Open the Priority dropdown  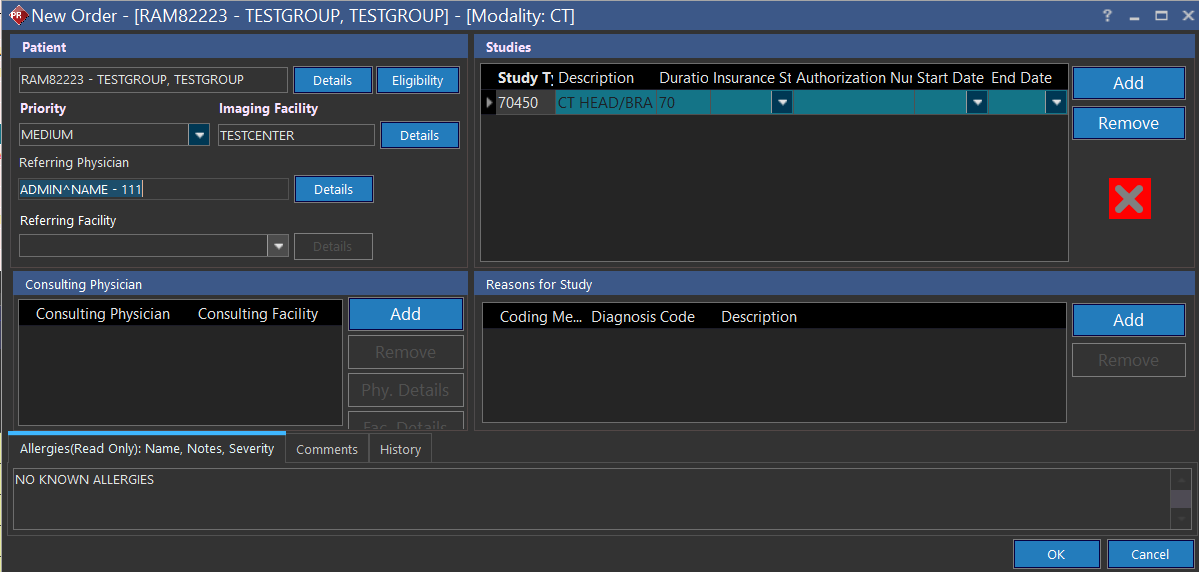pos(199,135)
